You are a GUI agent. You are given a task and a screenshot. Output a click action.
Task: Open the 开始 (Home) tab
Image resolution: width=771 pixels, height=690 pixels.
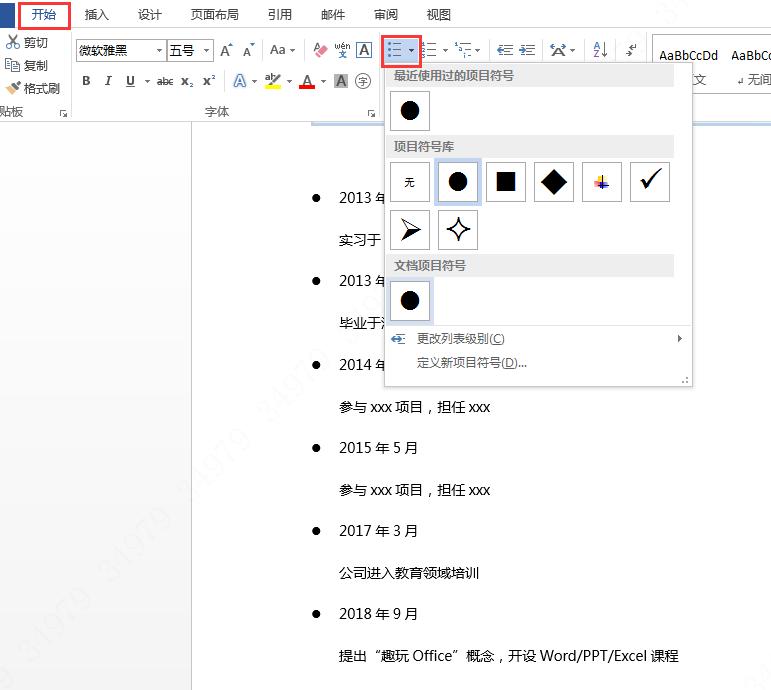pos(44,15)
